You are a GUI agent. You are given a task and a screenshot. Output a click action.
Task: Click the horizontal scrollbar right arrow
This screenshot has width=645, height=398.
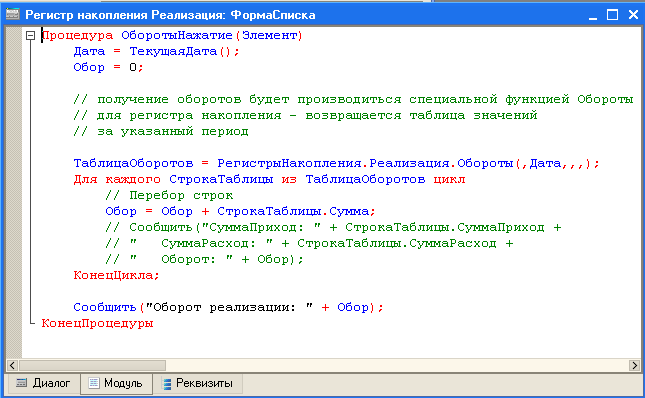[x=634, y=365]
